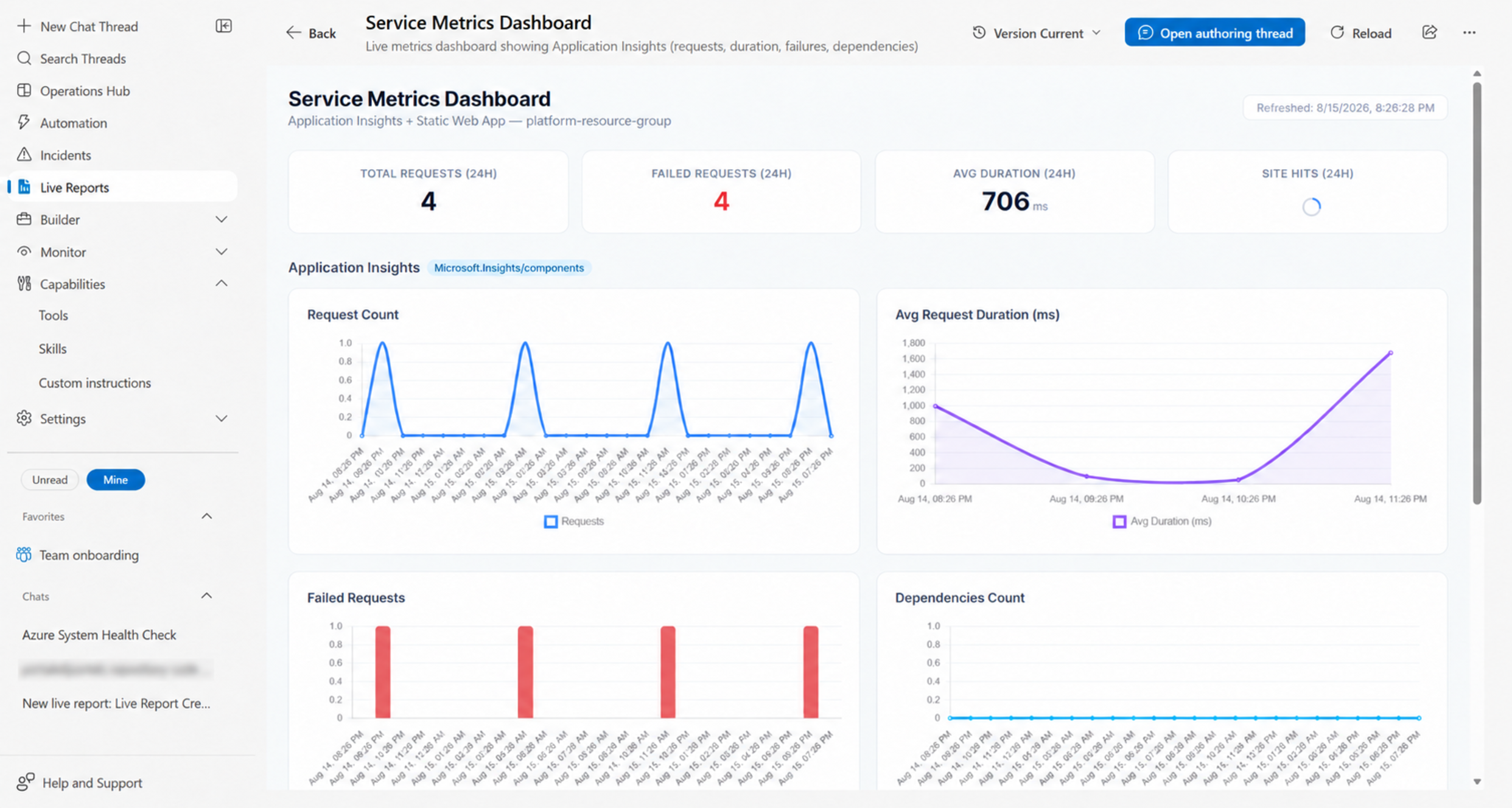Click the Microsoft.Insights/components tag
This screenshot has height=808, width=1512.
(509, 268)
